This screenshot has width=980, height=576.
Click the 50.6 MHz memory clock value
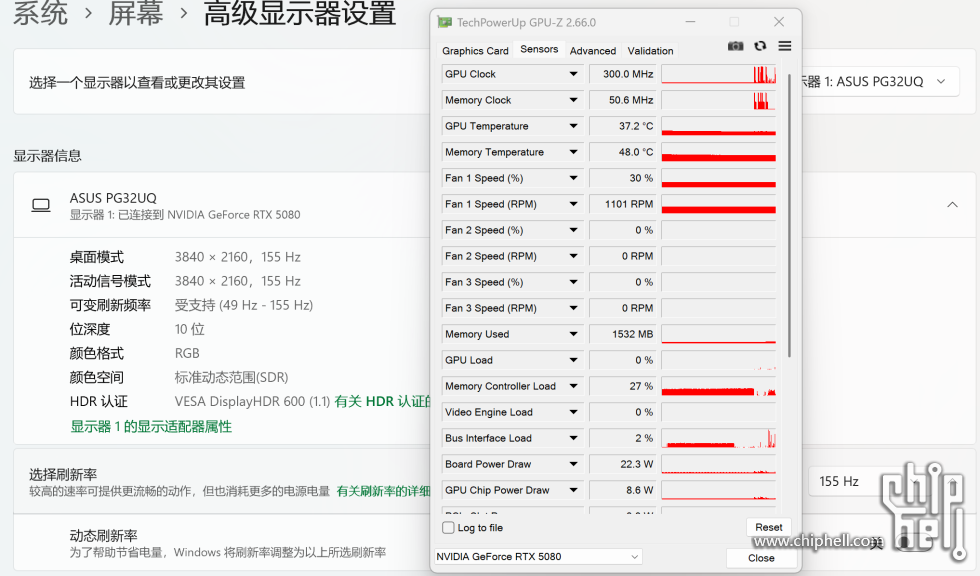tap(622, 100)
